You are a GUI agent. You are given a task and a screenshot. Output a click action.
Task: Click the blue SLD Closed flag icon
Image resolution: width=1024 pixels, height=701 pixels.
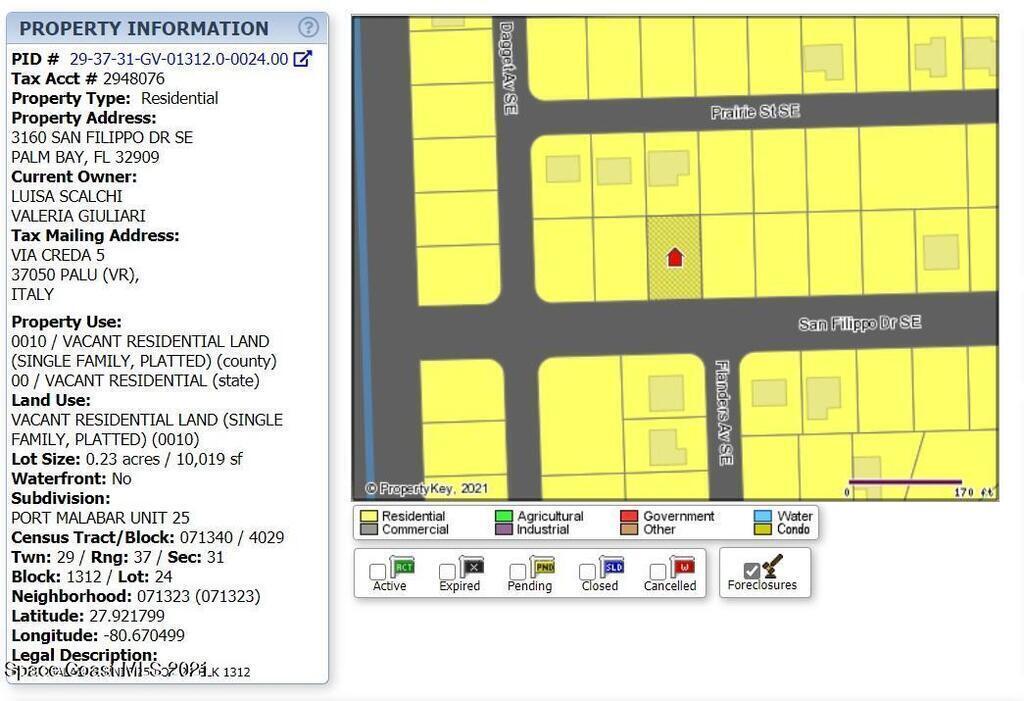pyautogui.click(x=613, y=567)
